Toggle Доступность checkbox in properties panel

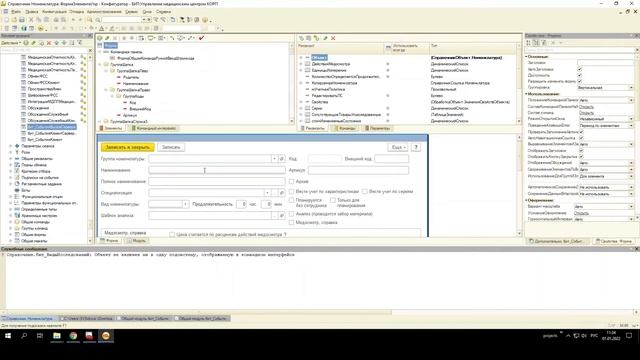point(580,76)
